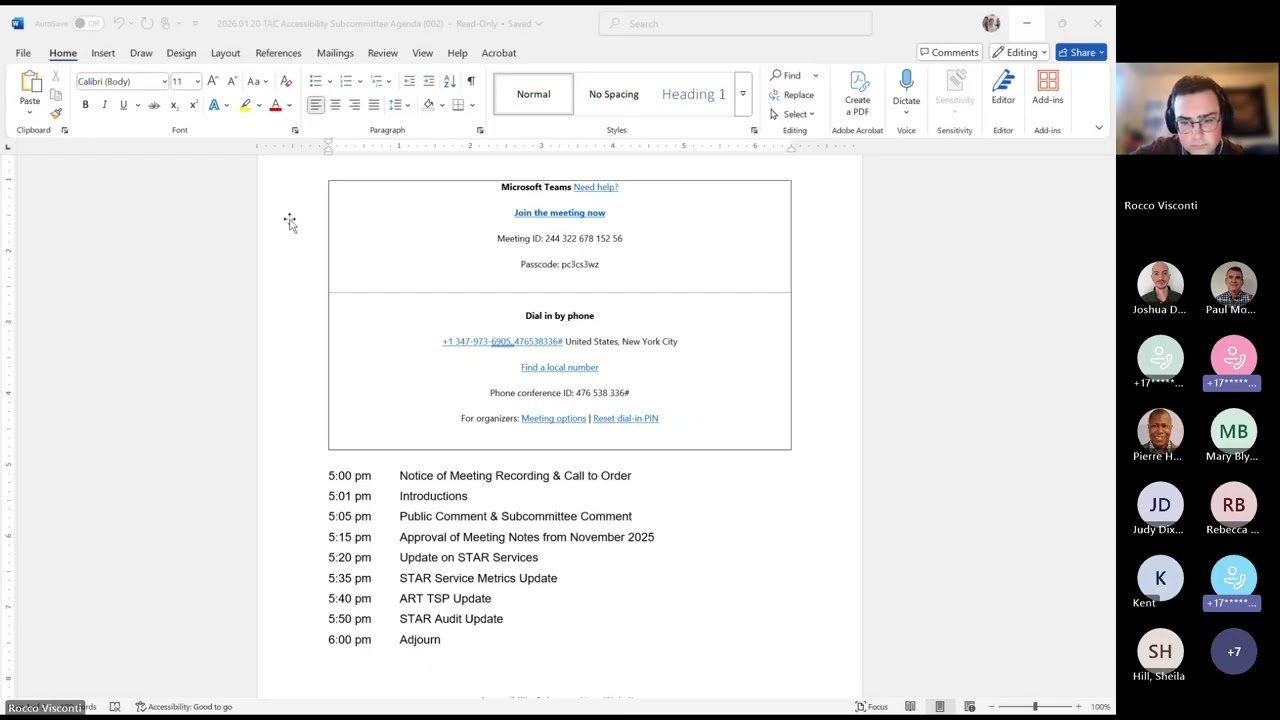Expand the Styles gallery more arrow
The width and height of the screenshot is (1280, 720).
pos(742,94)
